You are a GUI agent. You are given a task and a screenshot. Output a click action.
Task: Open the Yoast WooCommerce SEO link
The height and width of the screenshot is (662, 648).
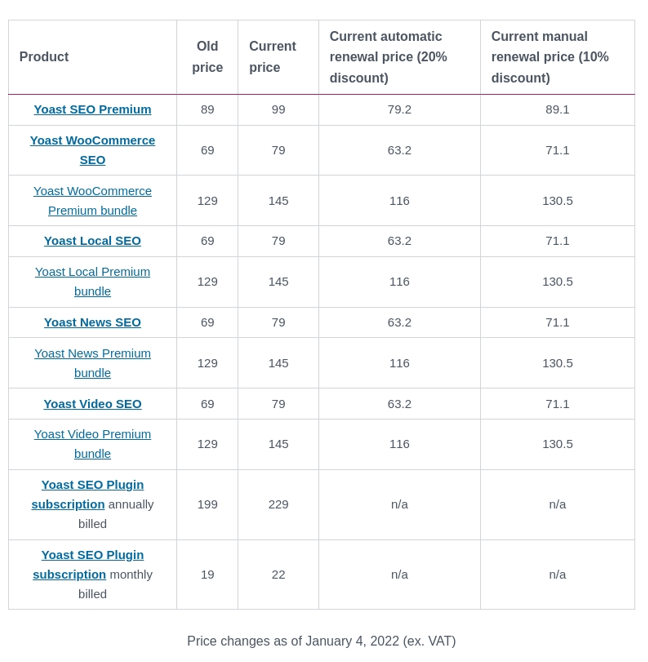click(x=92, y=150)
